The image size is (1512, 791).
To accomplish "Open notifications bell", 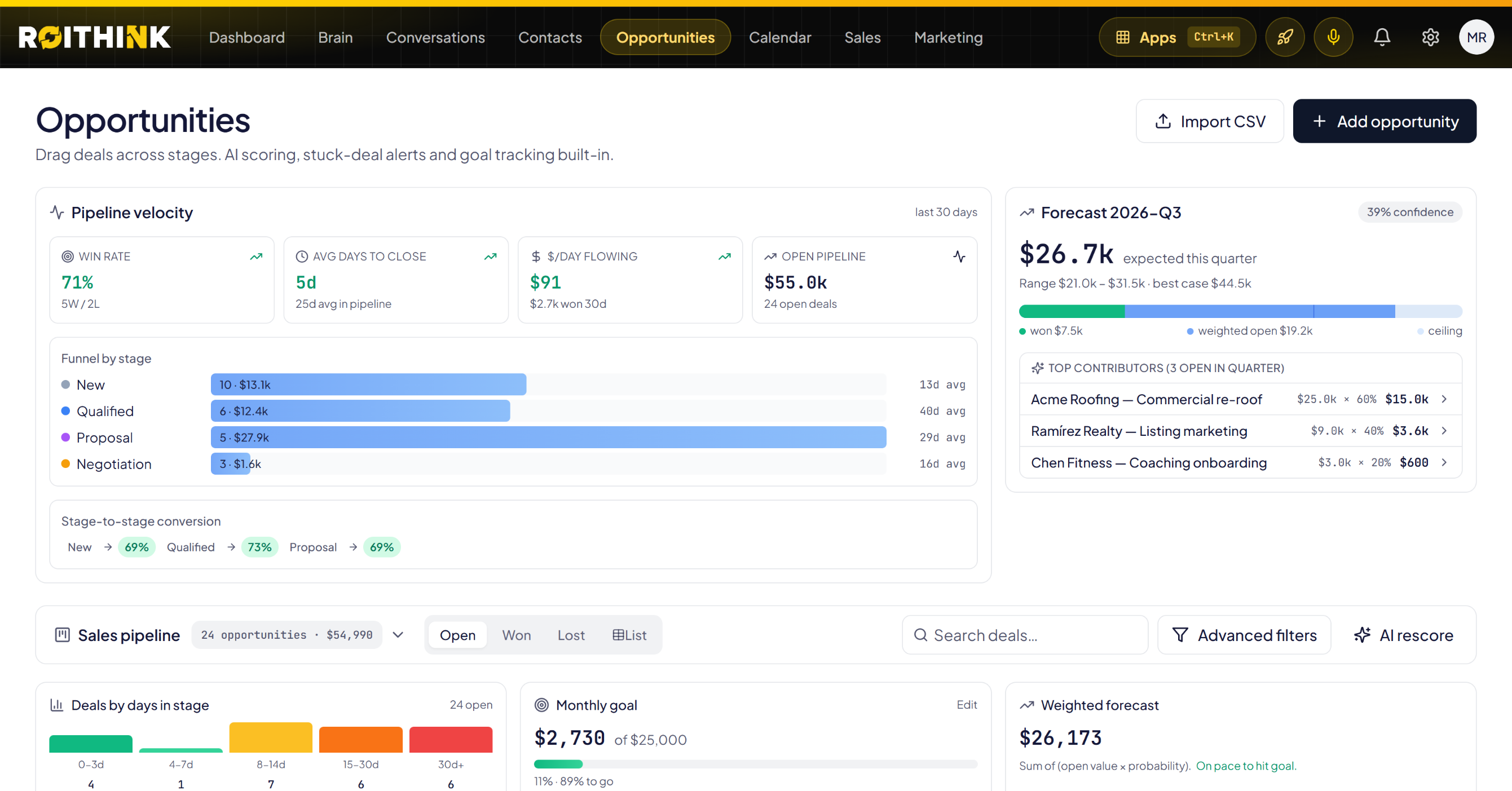I will tap(1382, 38).
